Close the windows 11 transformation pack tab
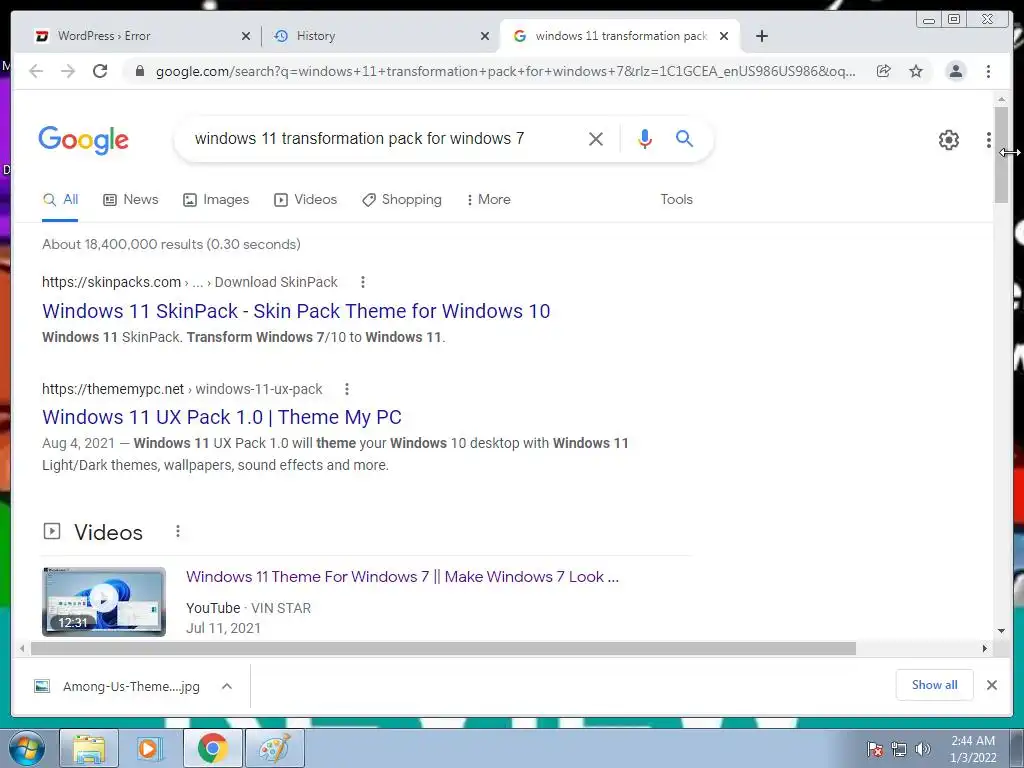The image size is (1024, 768). tap(724, 36)
